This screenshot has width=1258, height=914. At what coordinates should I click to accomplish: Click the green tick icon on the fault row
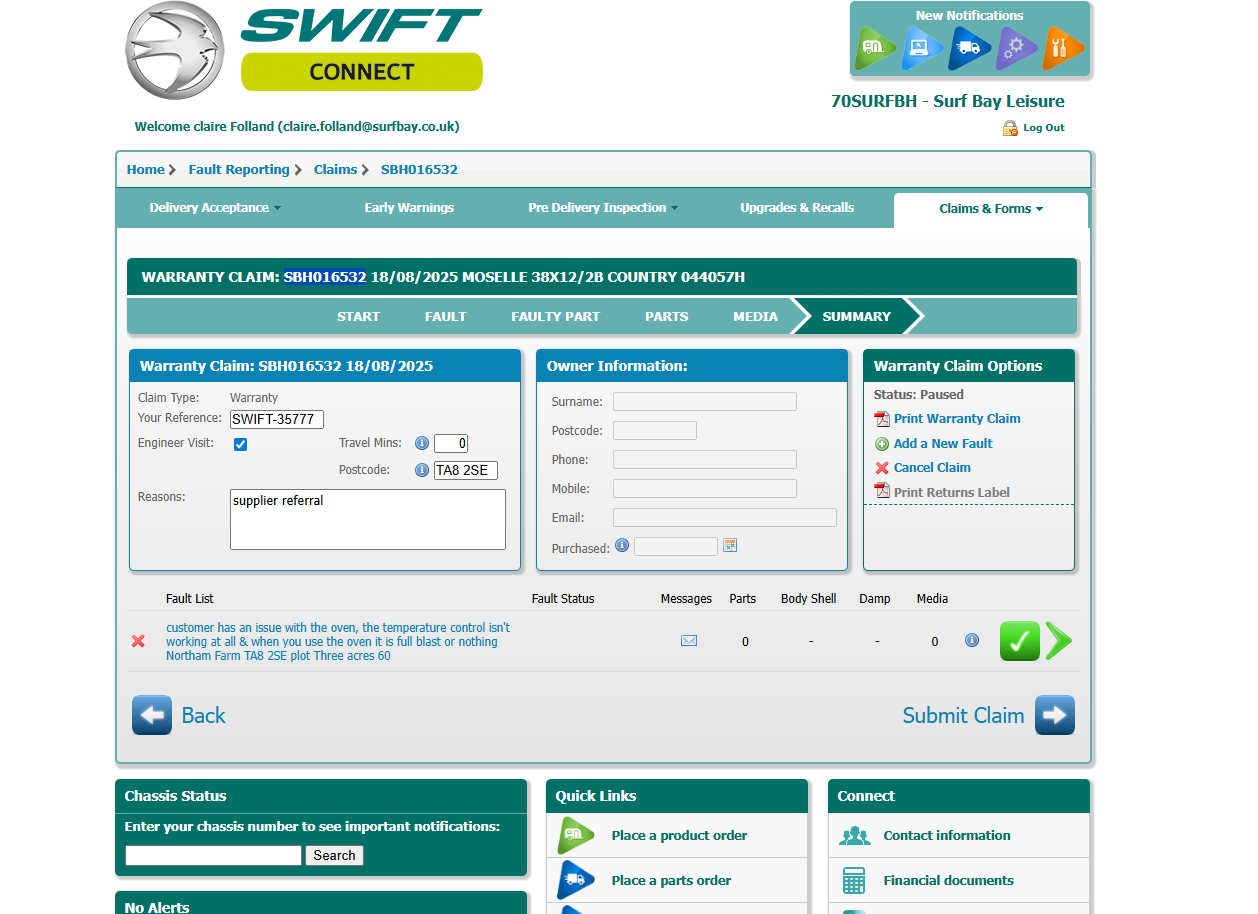(x=1020, y=641)
